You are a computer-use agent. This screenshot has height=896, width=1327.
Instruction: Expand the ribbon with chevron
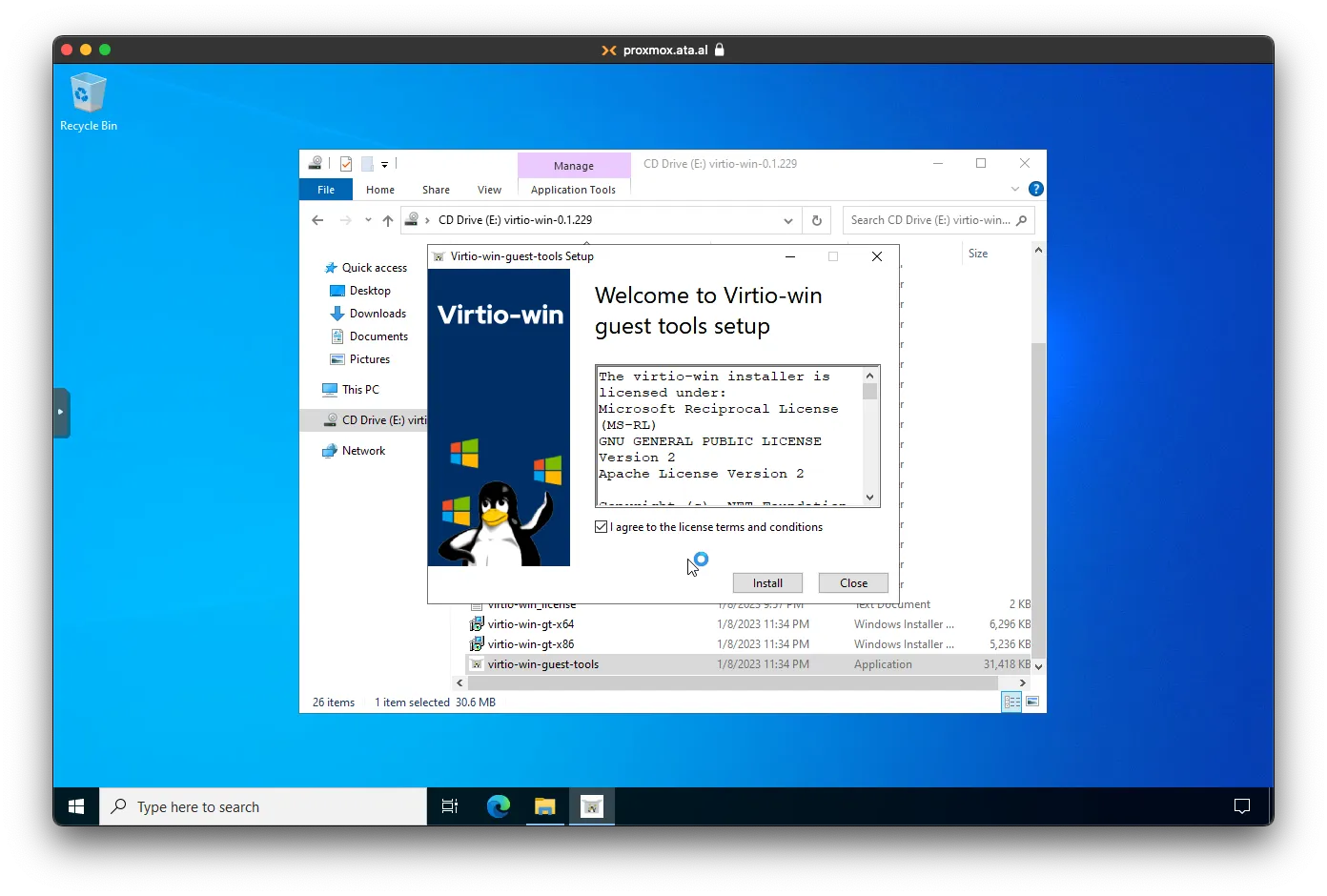pyautogui.click(x=1015, y=189)
